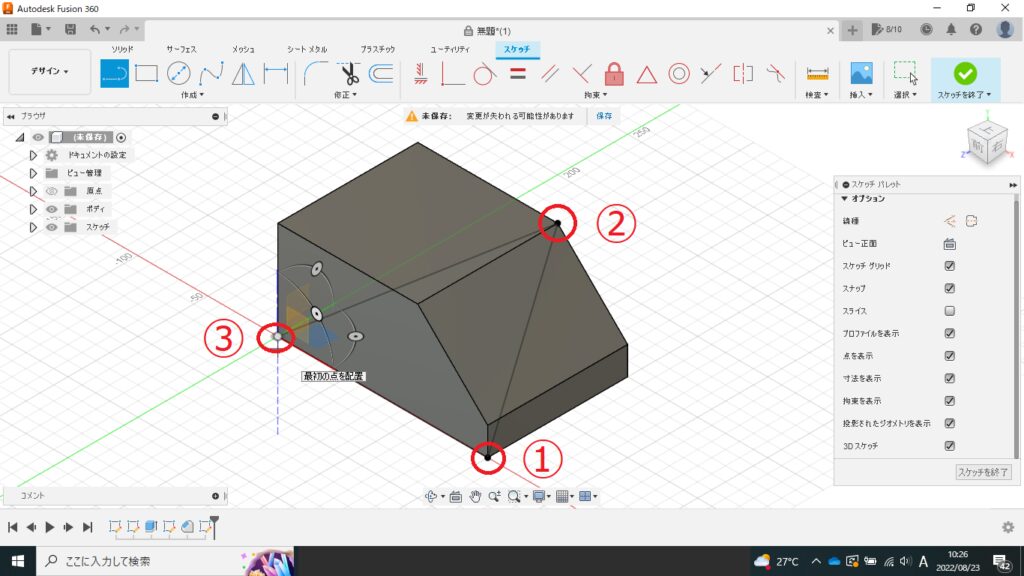The width and height of the screenshot is (1024, 576).
Task: Select the Line sketch tool
Action: tap(114, 74)
